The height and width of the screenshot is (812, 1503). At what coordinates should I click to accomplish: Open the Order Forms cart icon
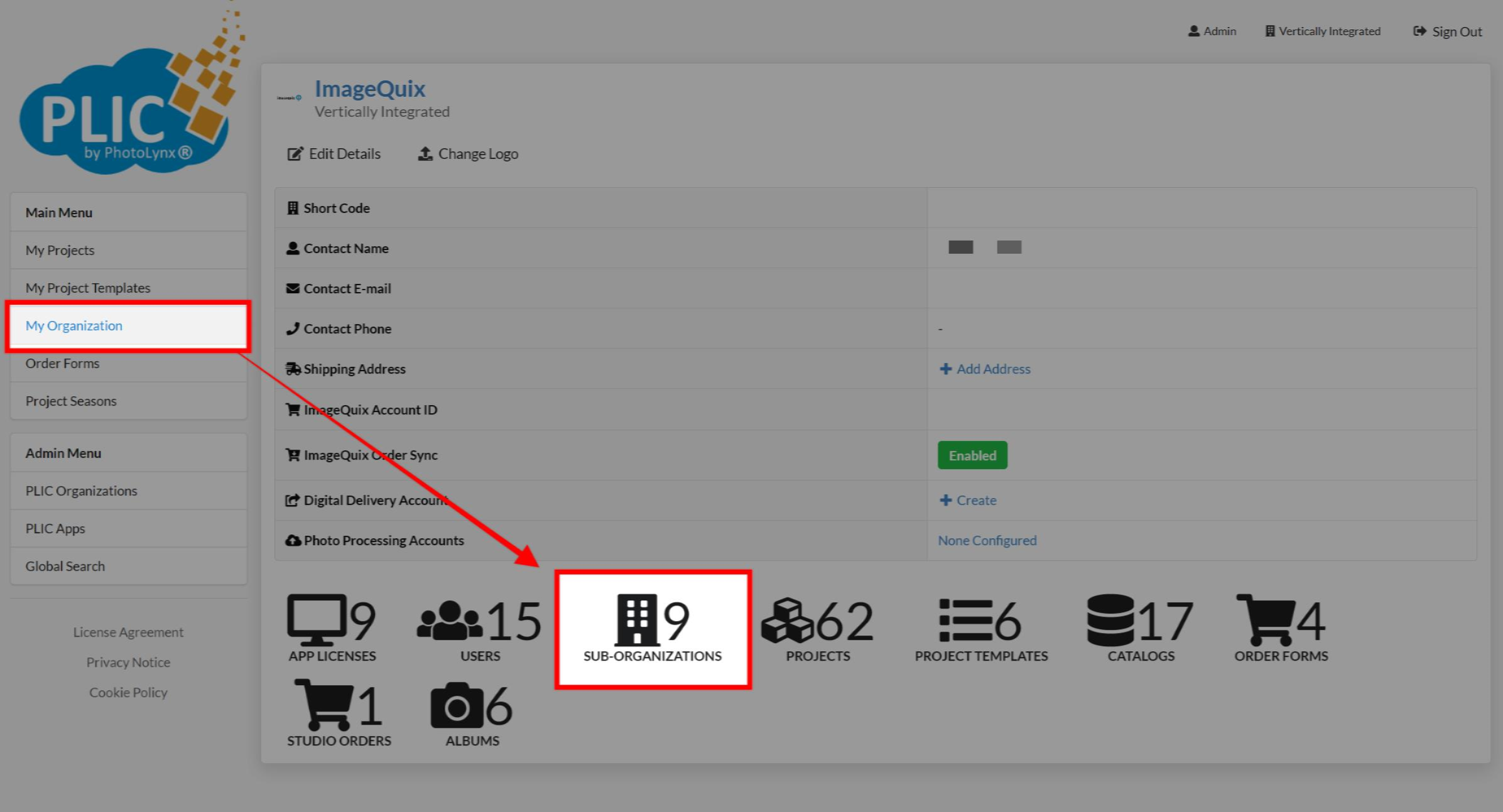click(1265, 620)
